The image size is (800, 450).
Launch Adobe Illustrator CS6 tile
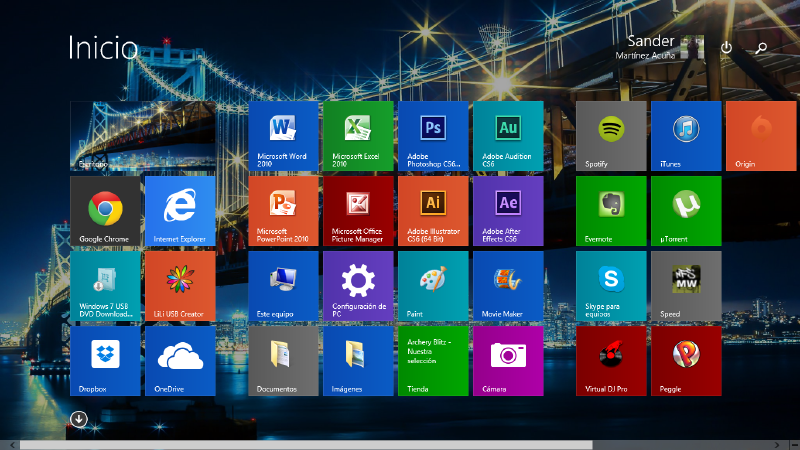(x=433, y=211)
